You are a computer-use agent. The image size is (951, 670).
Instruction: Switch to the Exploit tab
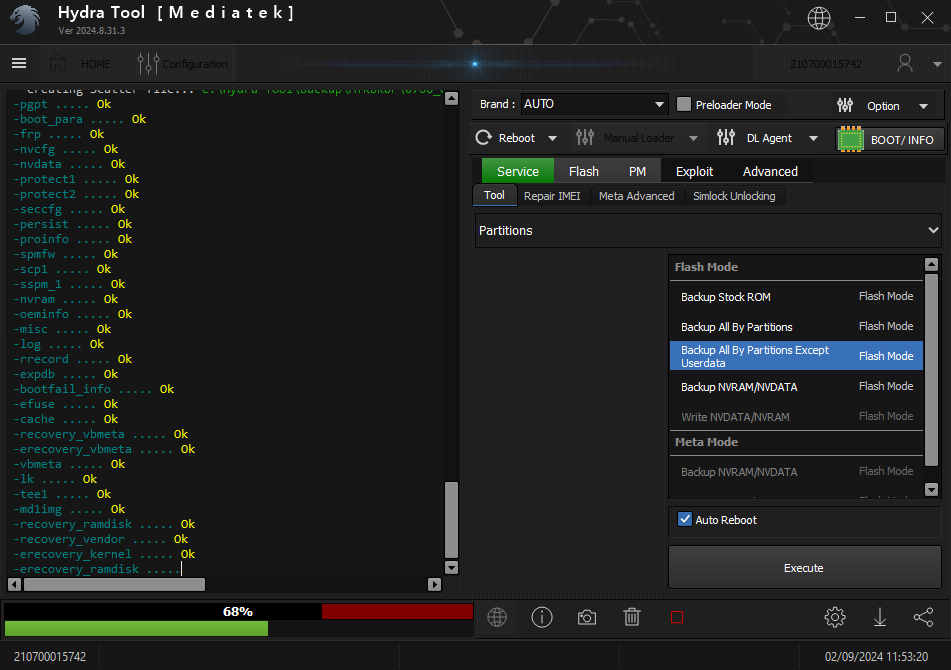(694, 171)
